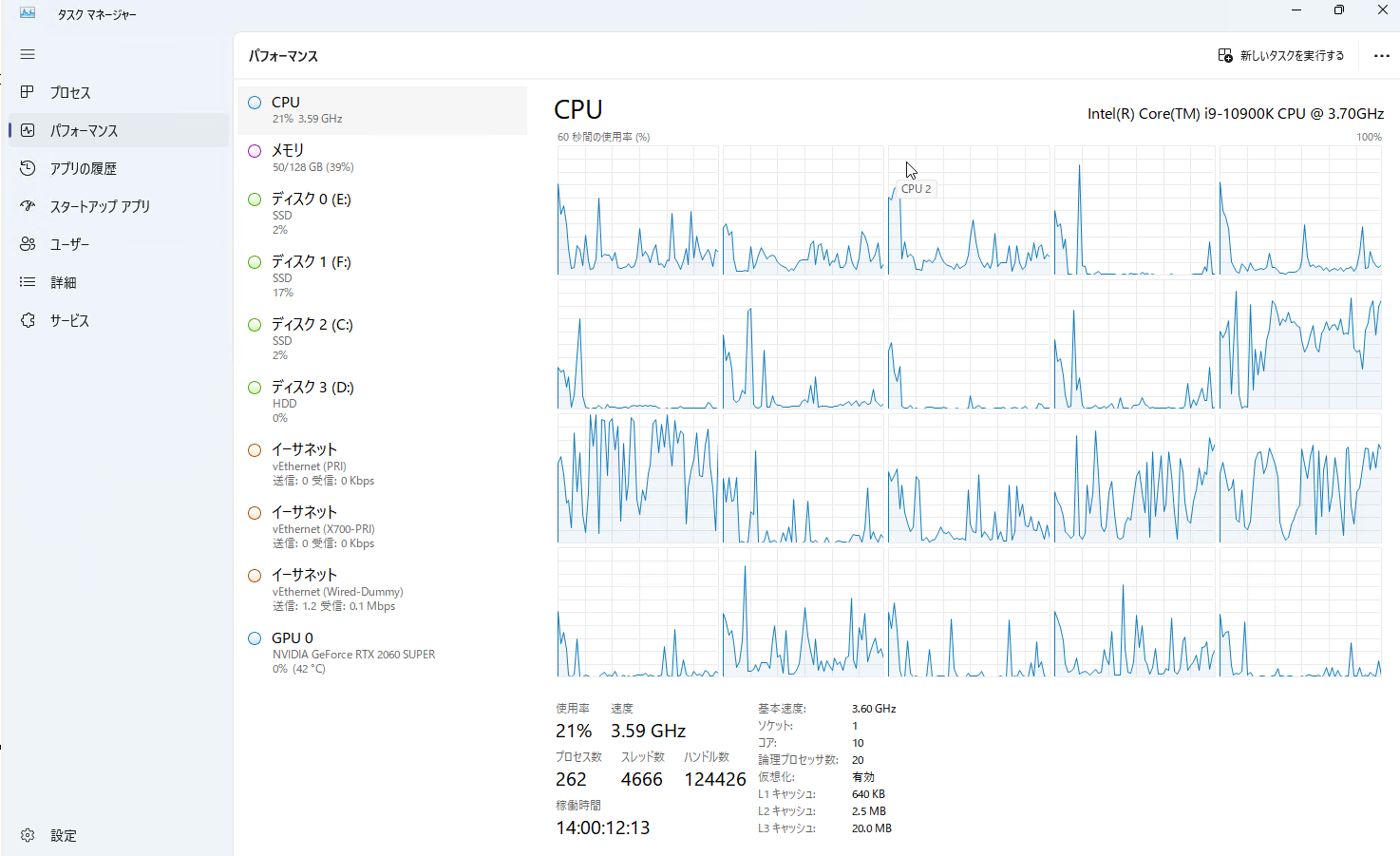Click the Task Manager app icon in title bar

pyautogui.click(x=28, y=13)
